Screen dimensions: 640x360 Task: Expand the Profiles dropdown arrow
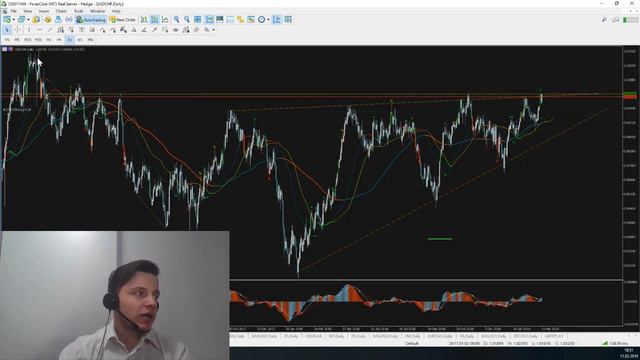pos(28,20)
